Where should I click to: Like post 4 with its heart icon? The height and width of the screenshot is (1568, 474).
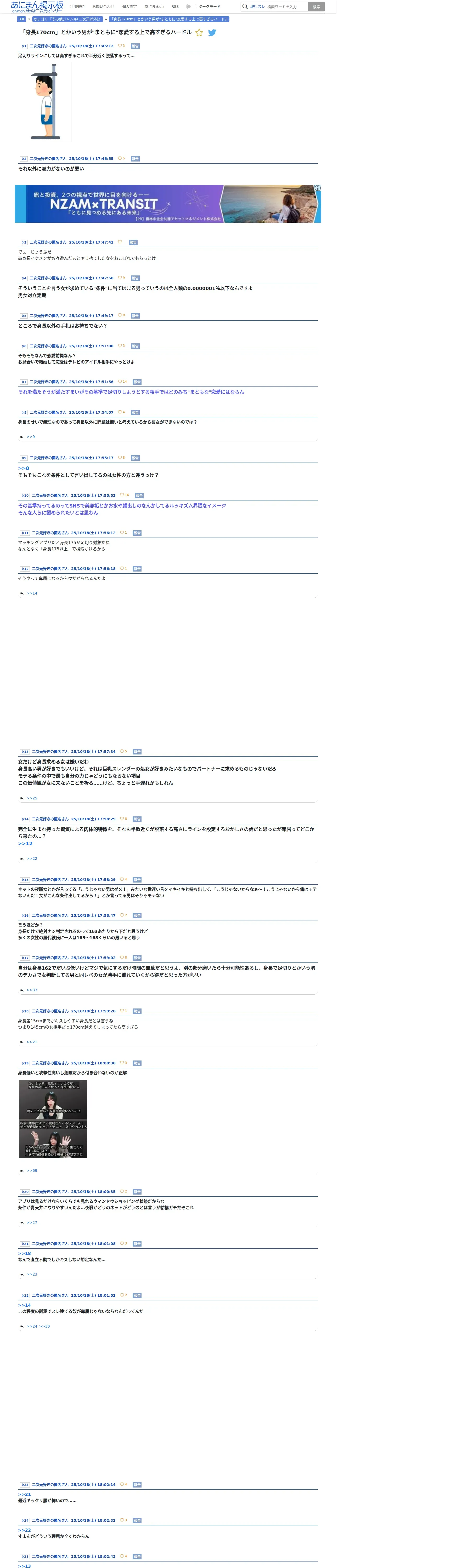(x=120, y=278)
